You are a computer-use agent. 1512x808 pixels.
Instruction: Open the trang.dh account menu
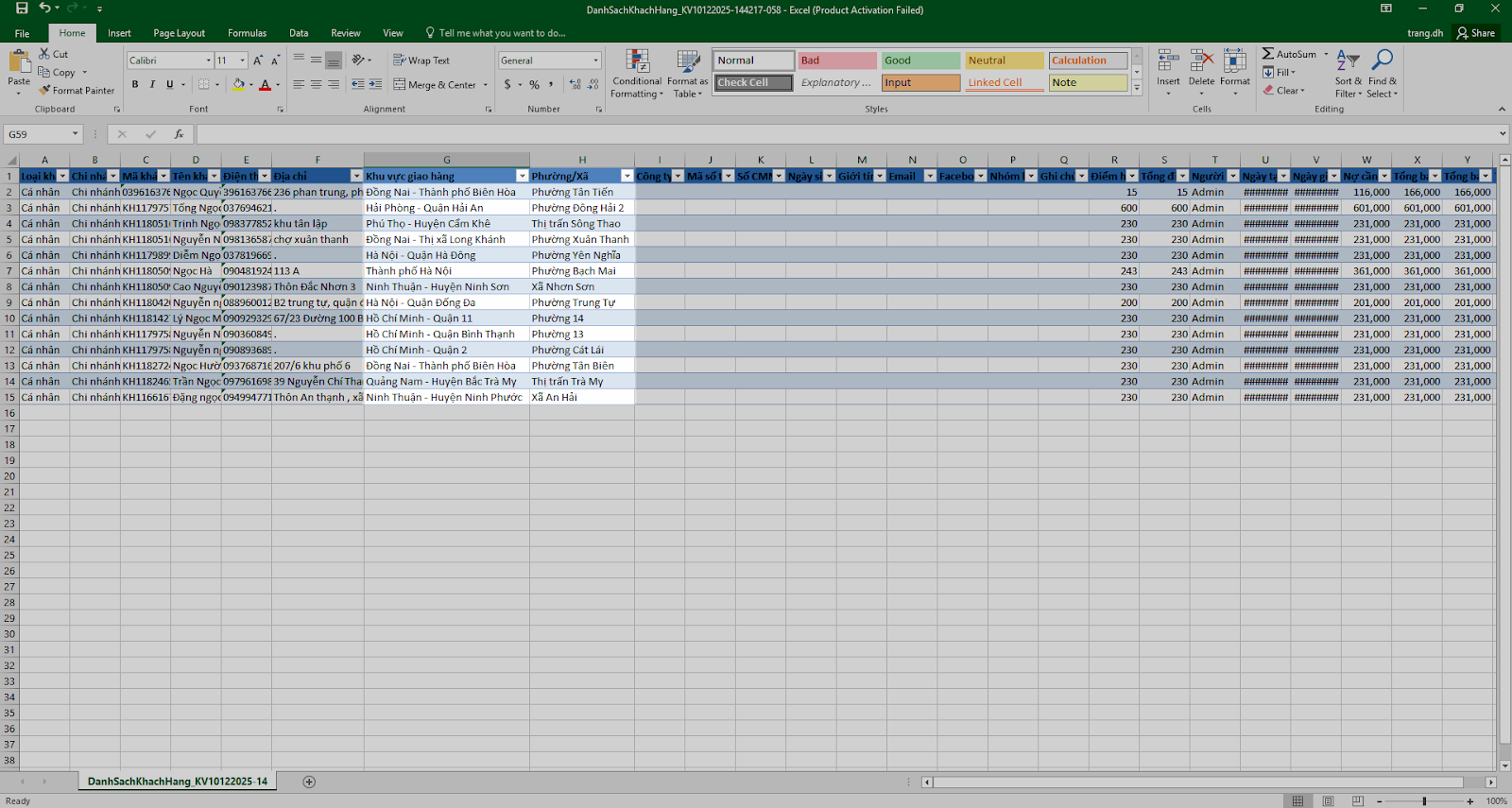point(1425,33)
